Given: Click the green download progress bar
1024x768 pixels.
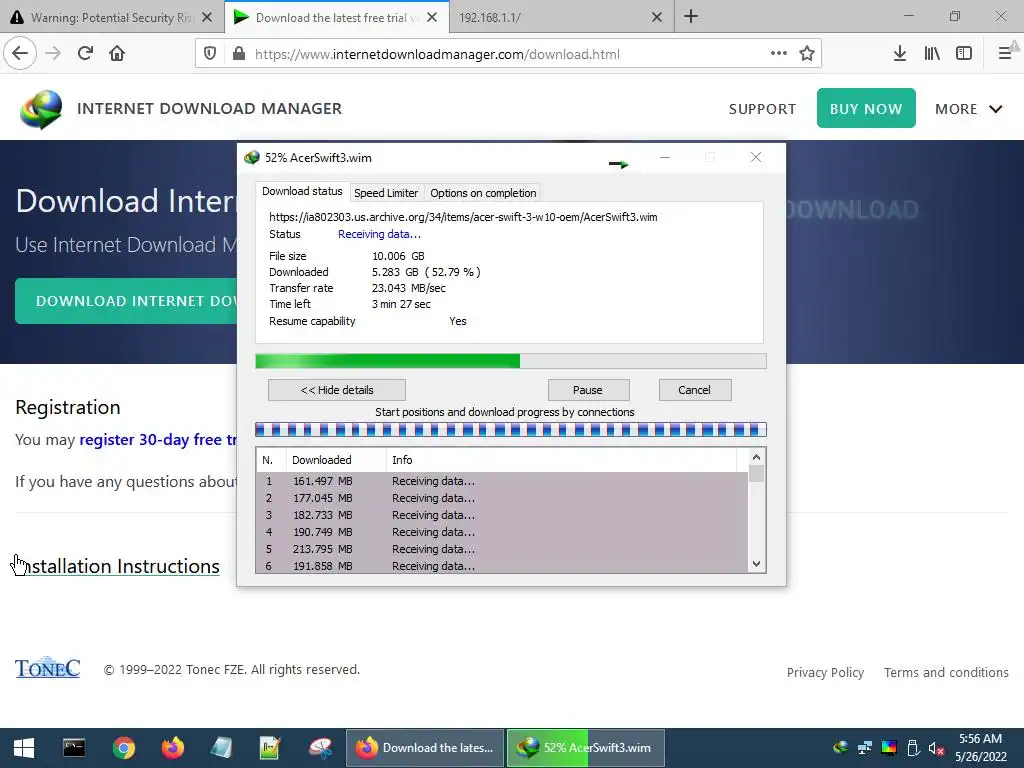Looking at the screenshot, I should [x=511, y=361].
